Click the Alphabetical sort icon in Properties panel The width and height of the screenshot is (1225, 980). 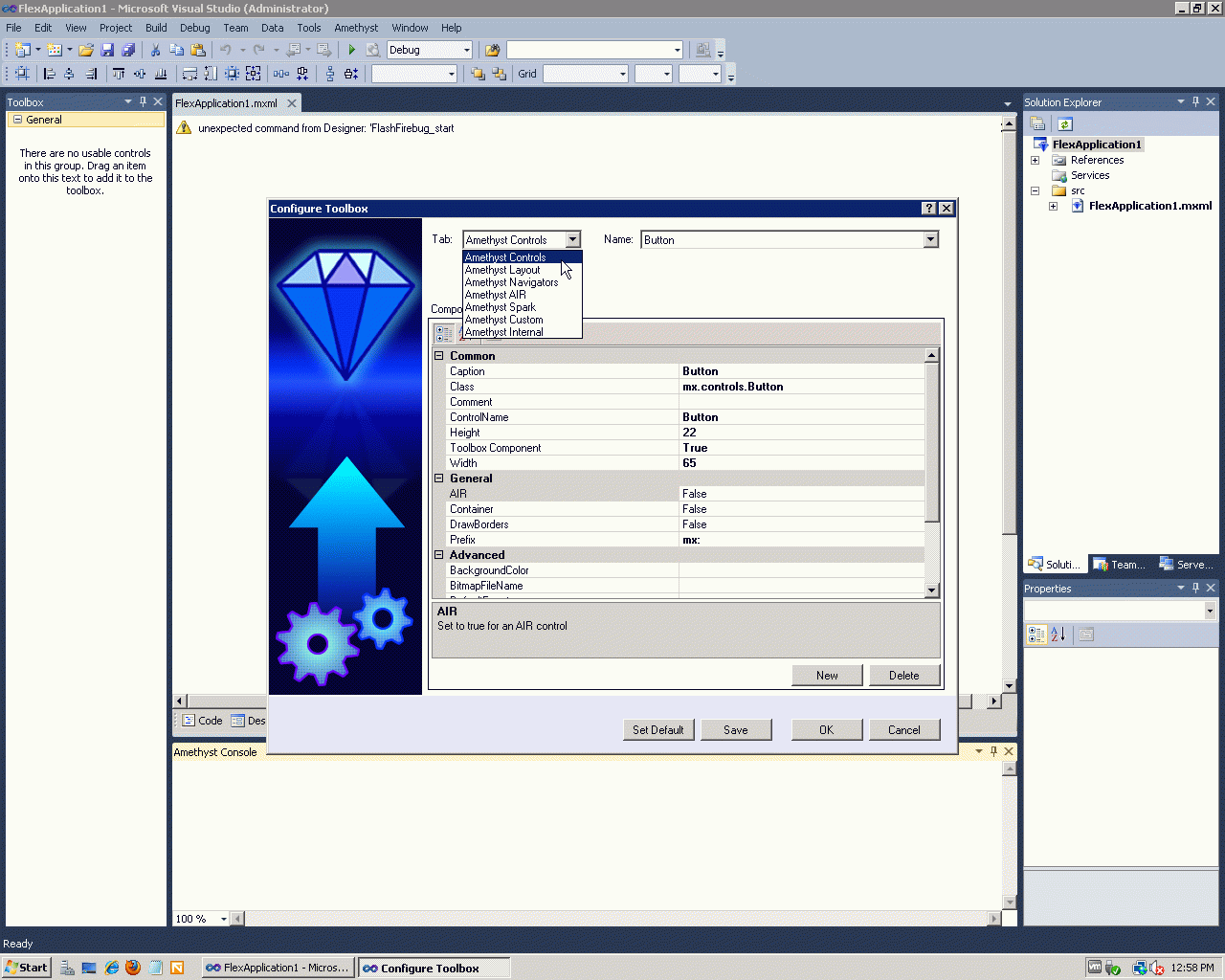coord(1058,634)
